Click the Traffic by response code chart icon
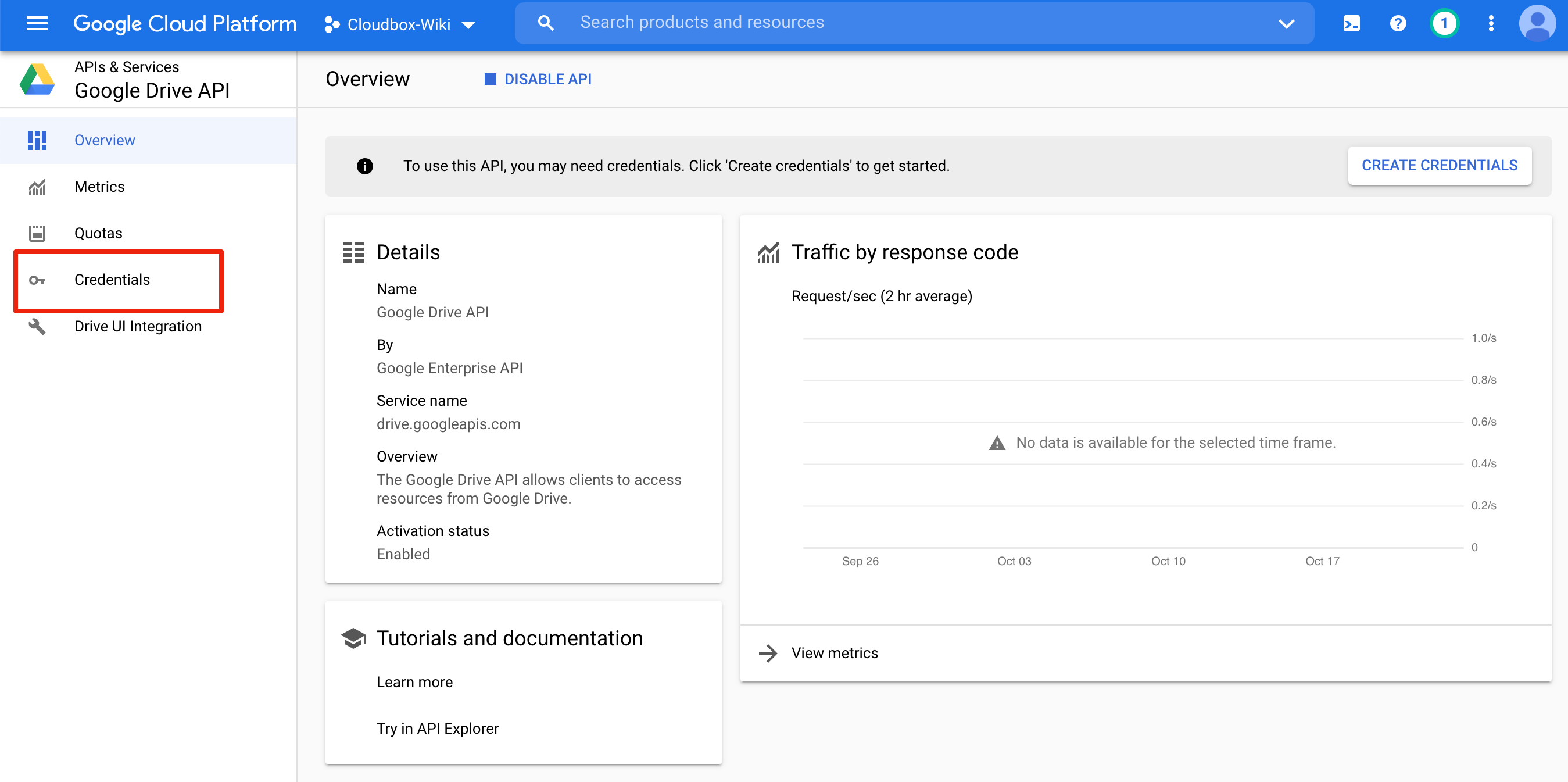The height and width of the screenshot is (782, 1568). point(768,253)
